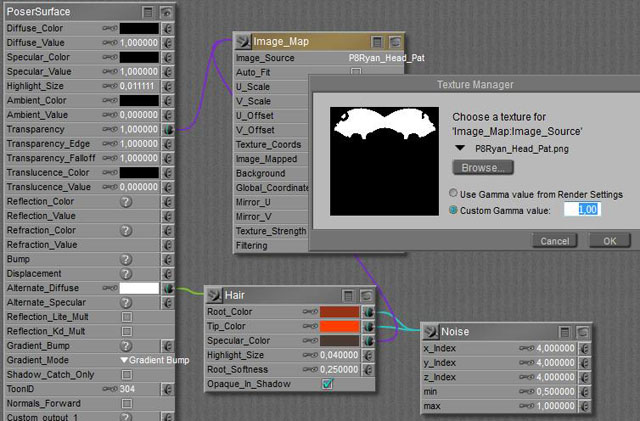Image resolution: width=640 pixels, height=421 pixels.
Task: Open texture file dropdown P8Ryan_Head_Pat.png
Action: pos(461,146)
